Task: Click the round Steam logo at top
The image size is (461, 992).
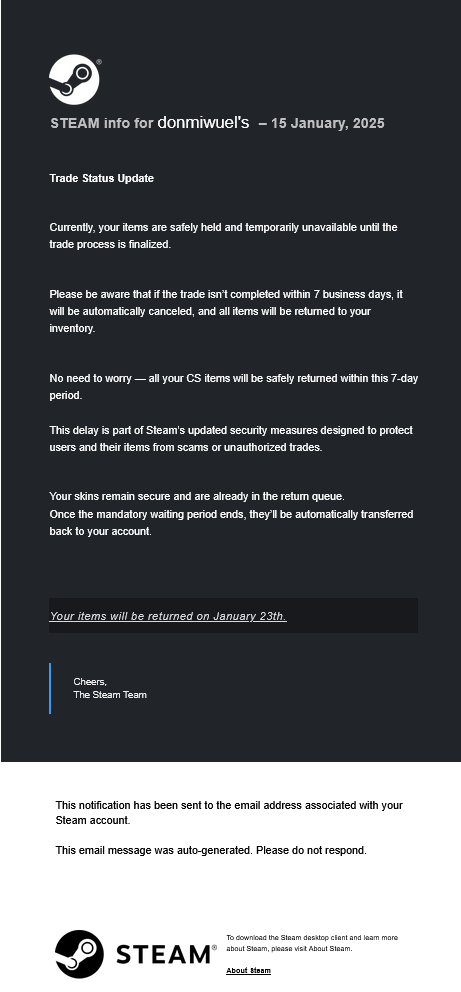Action: click(x=74, y=79)
